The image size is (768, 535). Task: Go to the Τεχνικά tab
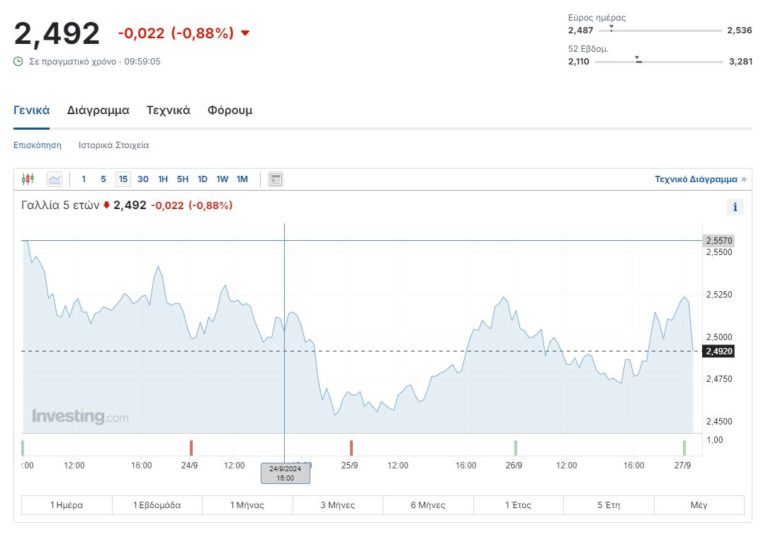[x=168, y=110]
